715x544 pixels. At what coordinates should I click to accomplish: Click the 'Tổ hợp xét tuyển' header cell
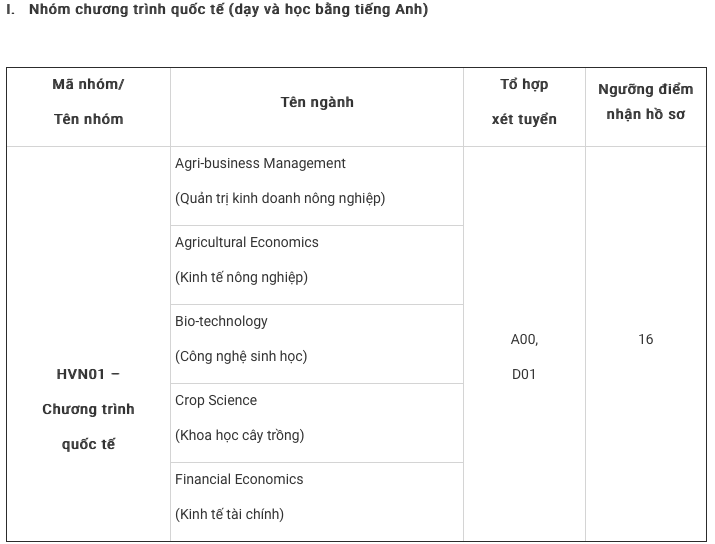[524, 102]
